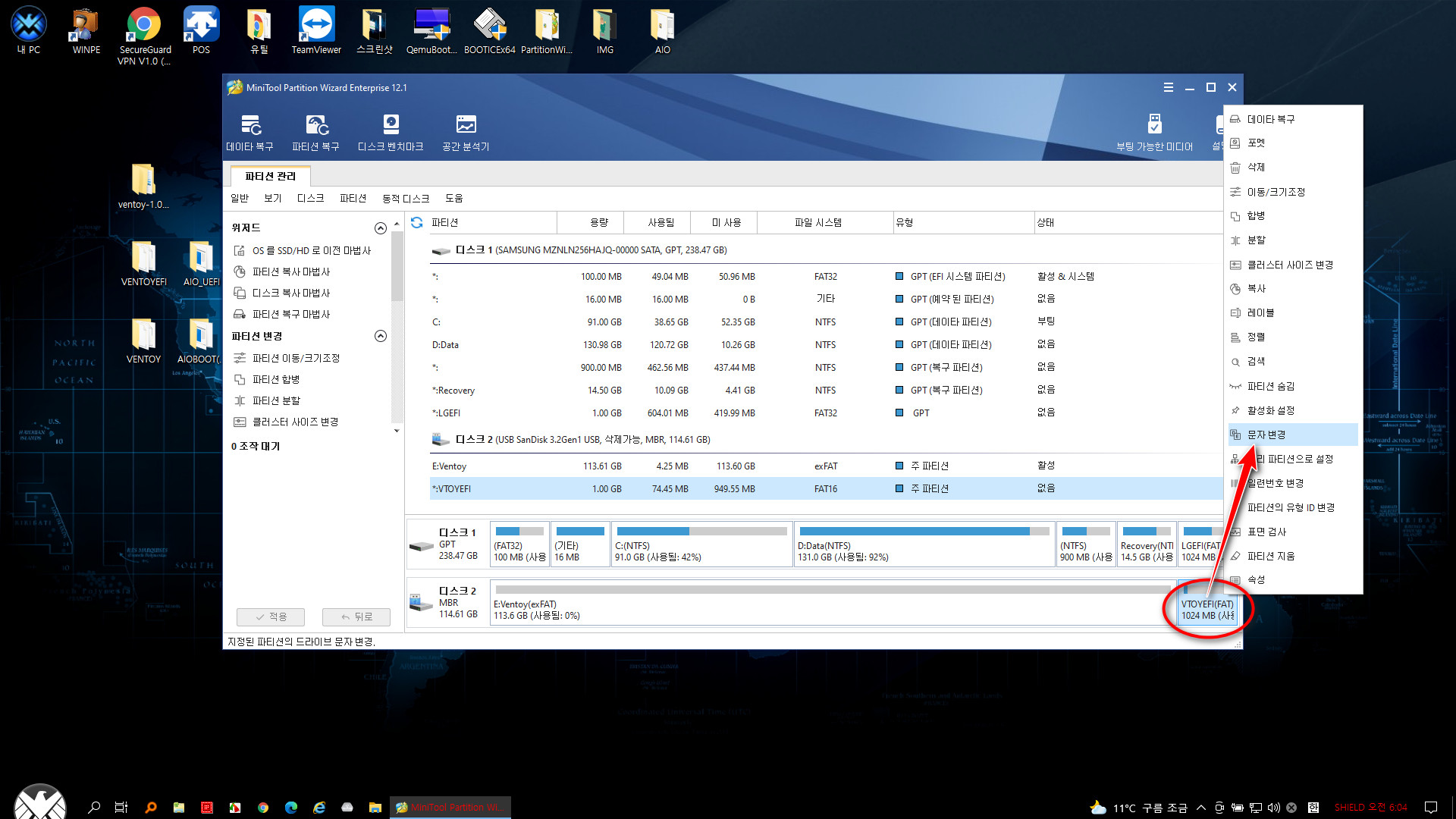Choose 파티션 숨김 in context menu
The height and width of the screenshot is (819, 1456).
1293,386
